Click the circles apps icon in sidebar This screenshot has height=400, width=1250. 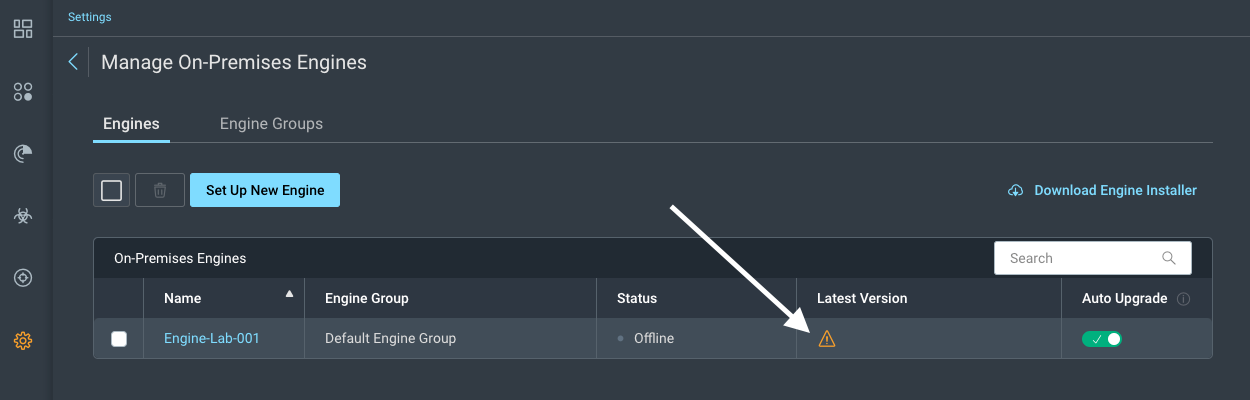click(x=23, y=92)
